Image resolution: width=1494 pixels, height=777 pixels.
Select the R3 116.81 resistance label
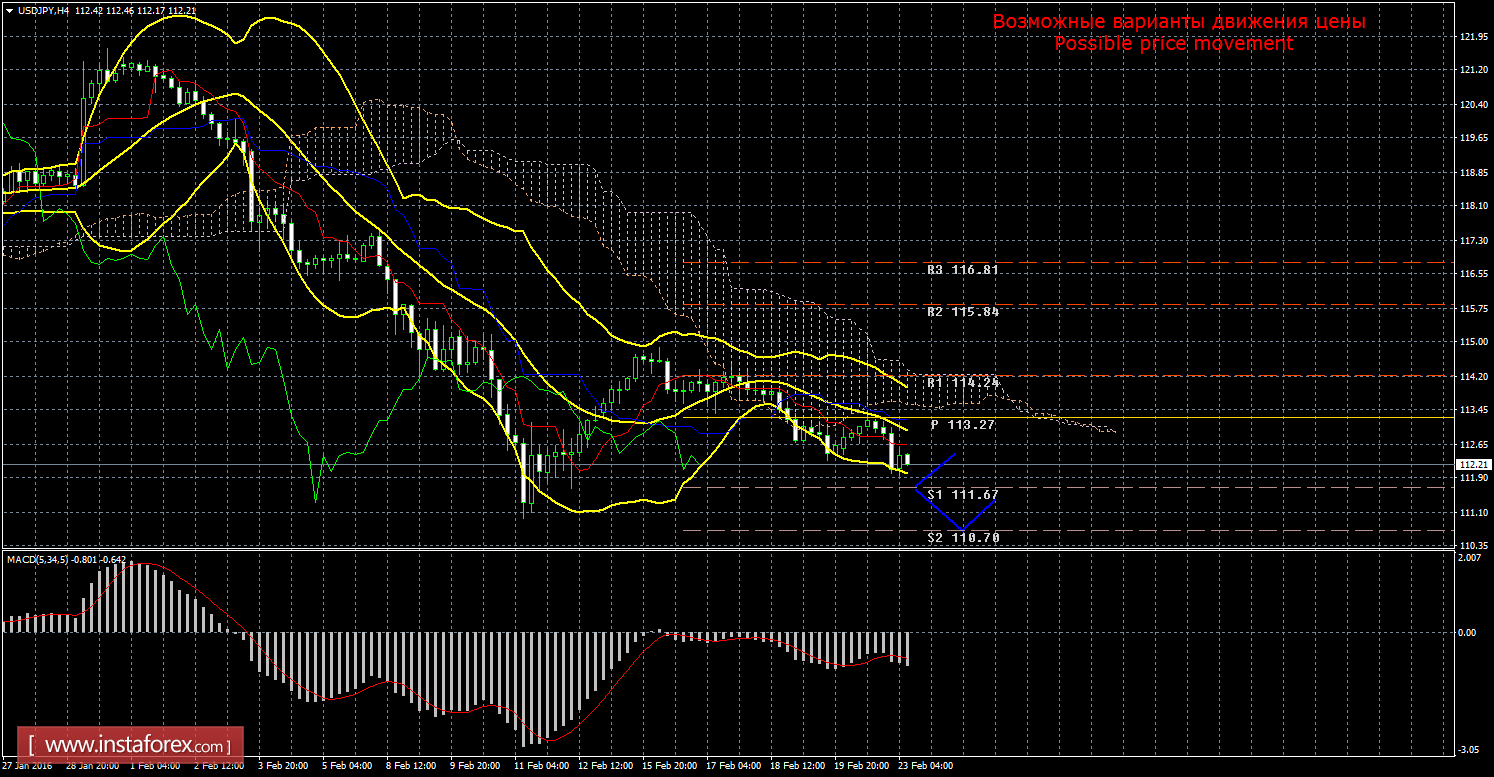[962, 270]
